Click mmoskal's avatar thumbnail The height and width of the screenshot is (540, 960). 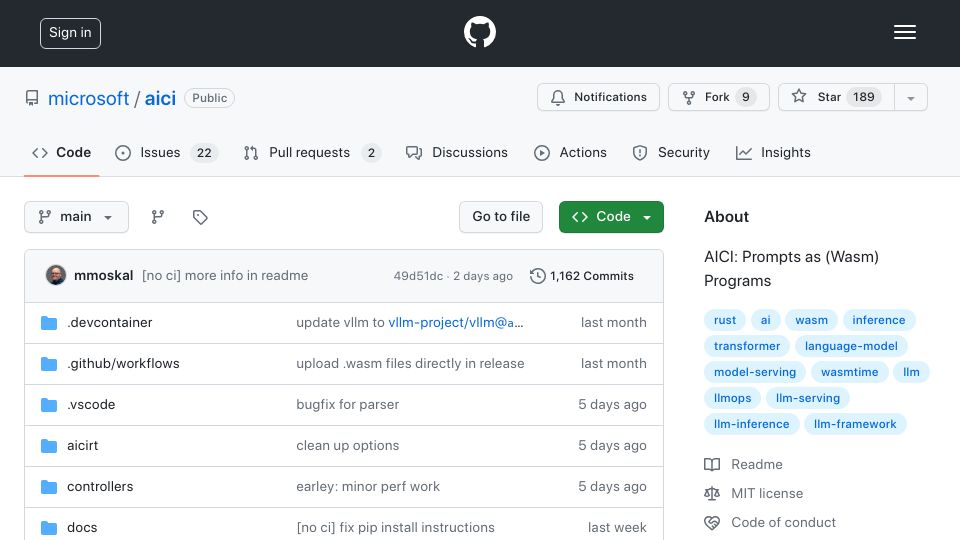(56, 276)
